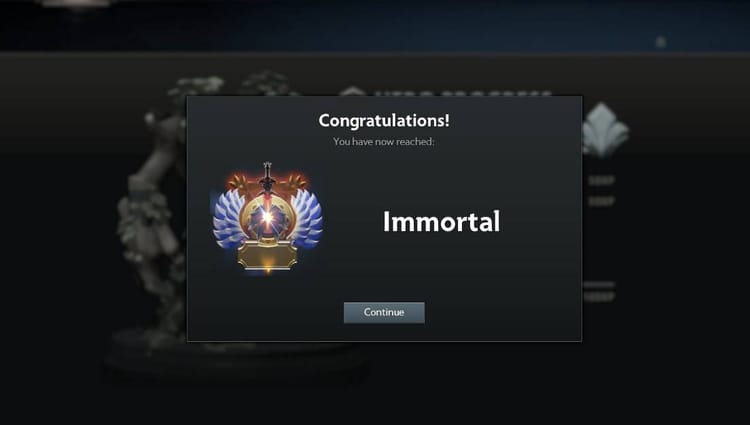Click the Congratulations! heading
The height and width of the screenshot is (425, 750).
(384, 120)
